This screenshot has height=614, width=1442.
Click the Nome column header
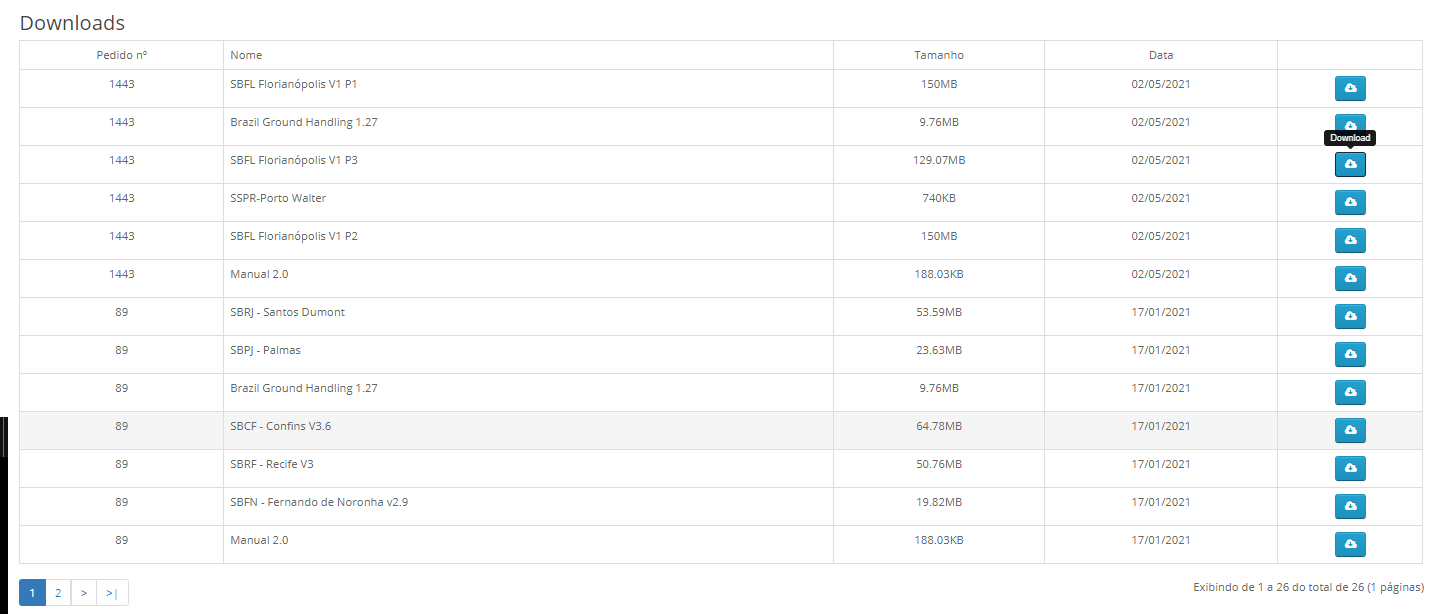click(x=246, y=55)
